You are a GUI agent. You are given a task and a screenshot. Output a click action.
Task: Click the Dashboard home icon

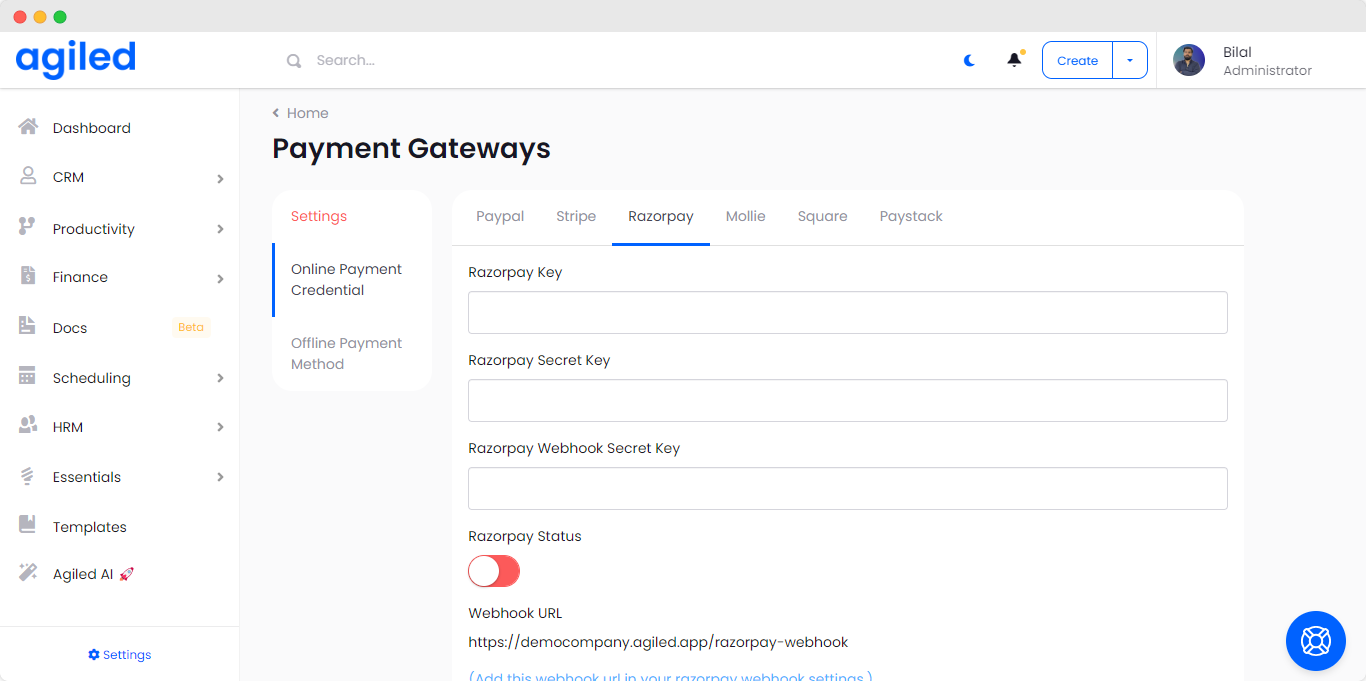click(x=28, y=127)
